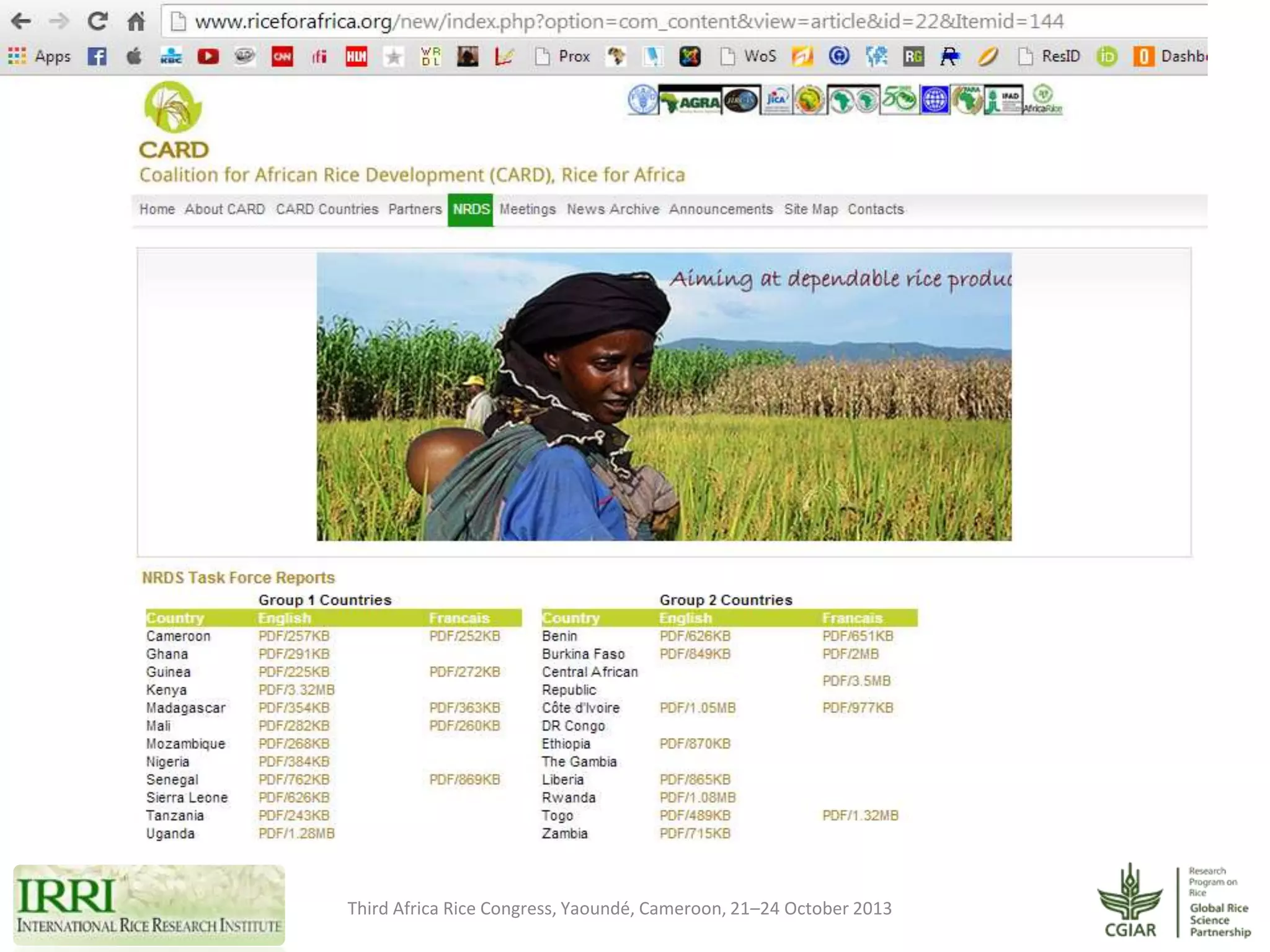Open the grey star bookmark icon
The height and width of the screenshot is (952, 1270).
[393, 56]
